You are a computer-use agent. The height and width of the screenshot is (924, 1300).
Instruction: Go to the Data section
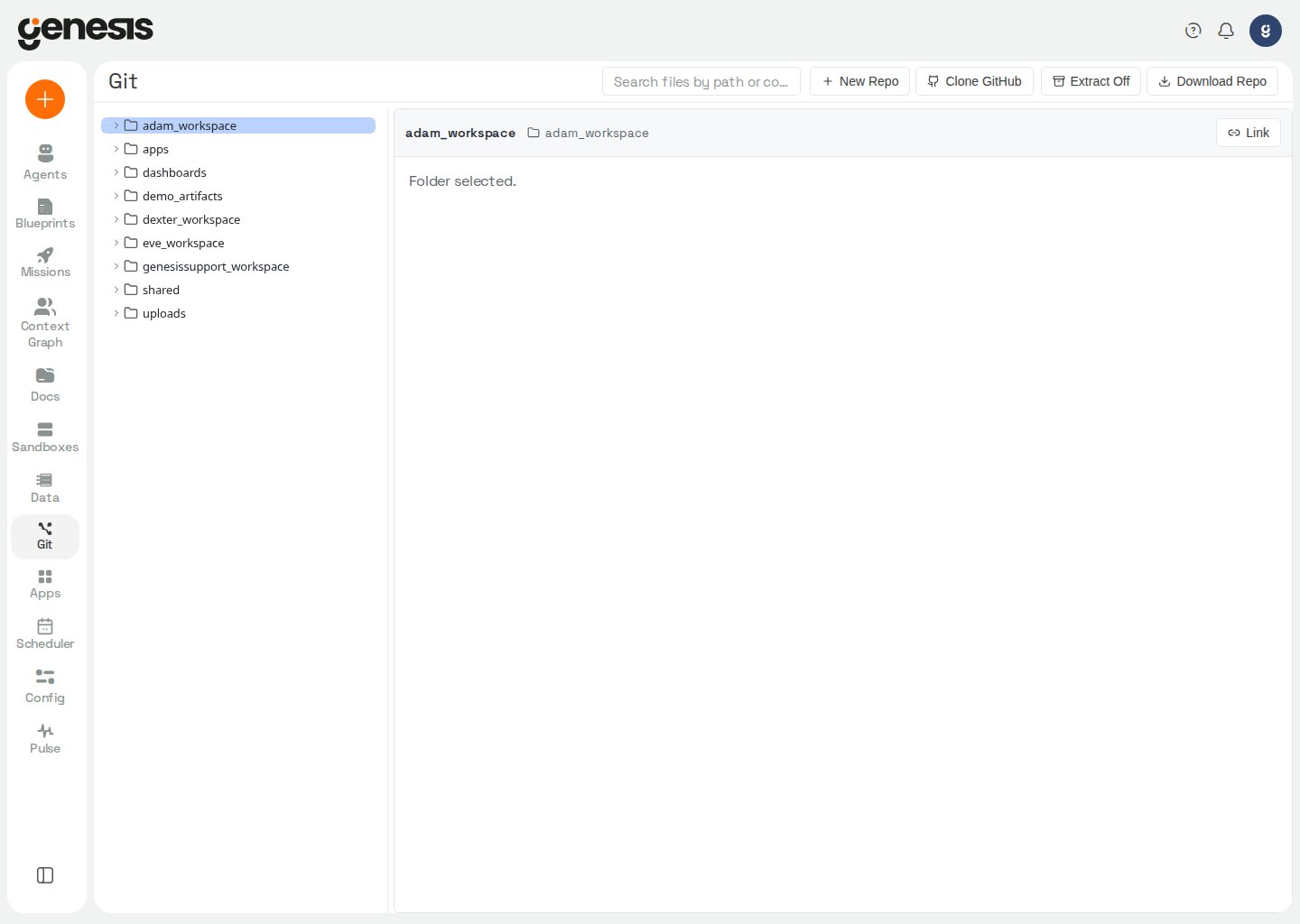point(45,487)
